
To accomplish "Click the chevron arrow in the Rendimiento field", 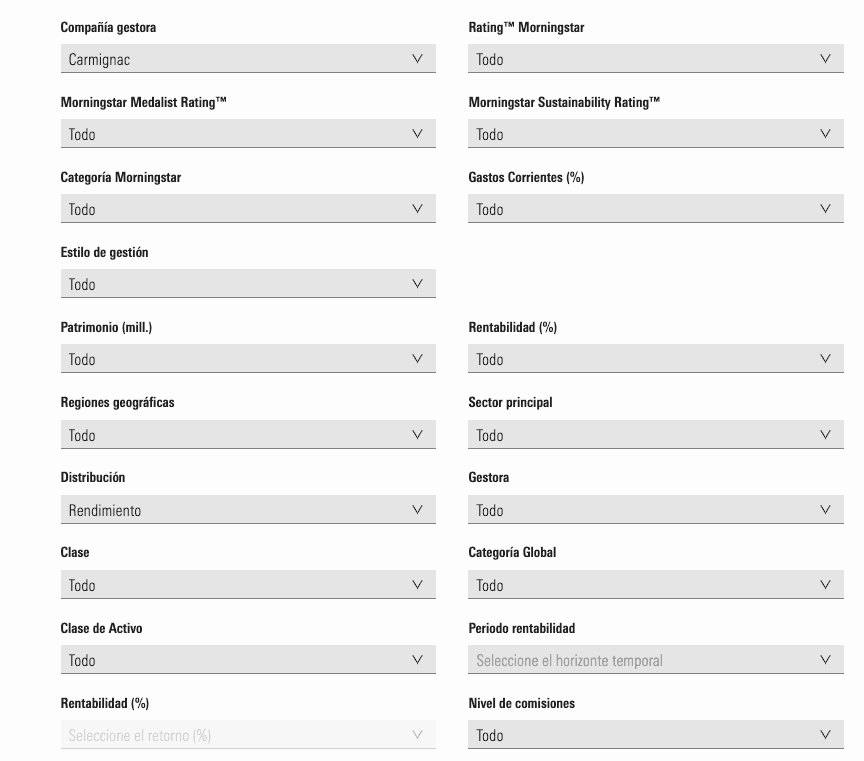I will click(418, 509).
